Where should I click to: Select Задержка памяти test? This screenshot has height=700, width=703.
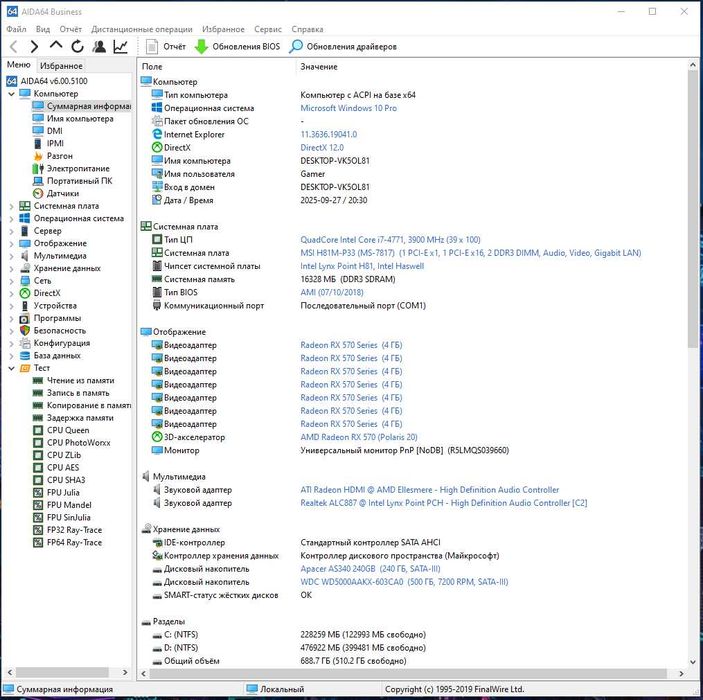[x=80, y=418]
